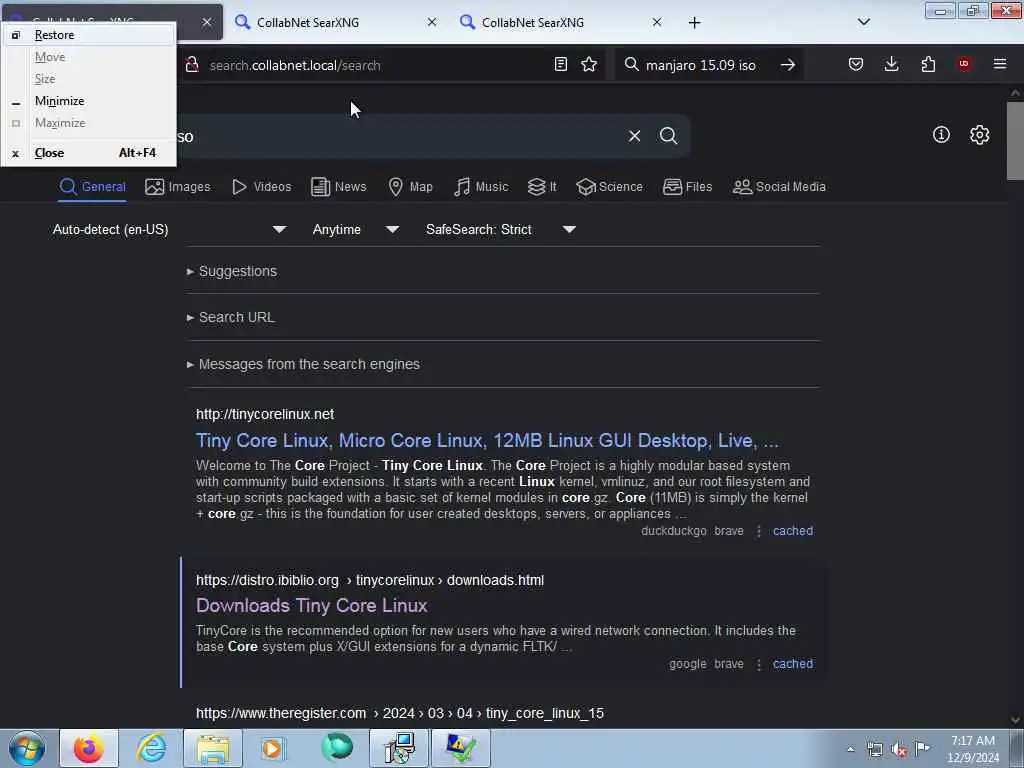The height and width of the screenshot is (768, 1024).
Task: Open the Downloads panel icon
Action: coord(891,64)
